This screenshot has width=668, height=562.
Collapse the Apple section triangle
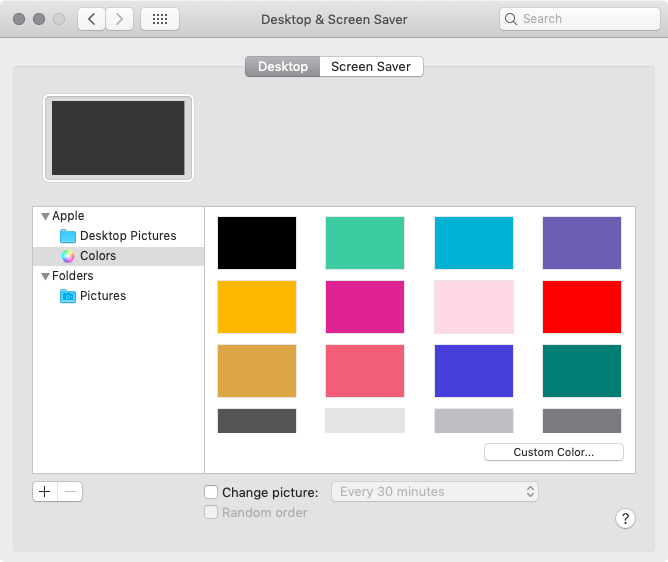tap(45, 216)
